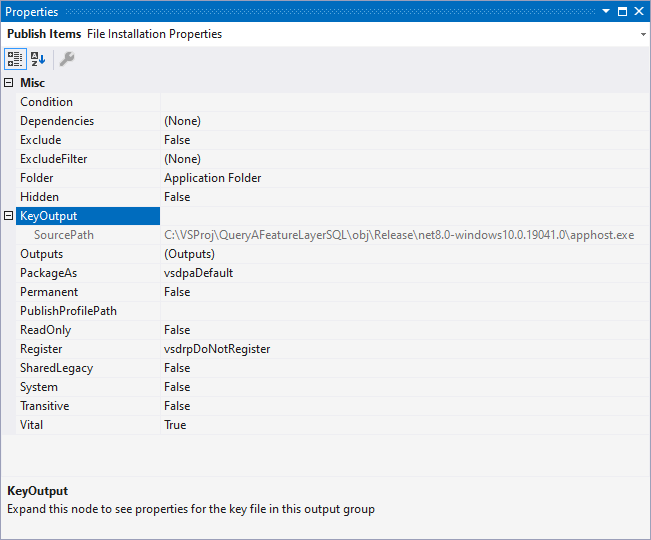Select the Dependencies property row
Screen dimensions: 651x540
57,121
